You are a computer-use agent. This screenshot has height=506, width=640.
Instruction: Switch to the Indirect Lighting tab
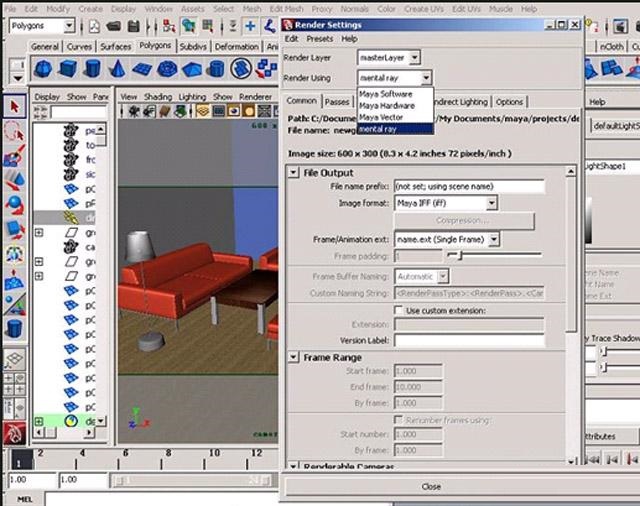462,102
